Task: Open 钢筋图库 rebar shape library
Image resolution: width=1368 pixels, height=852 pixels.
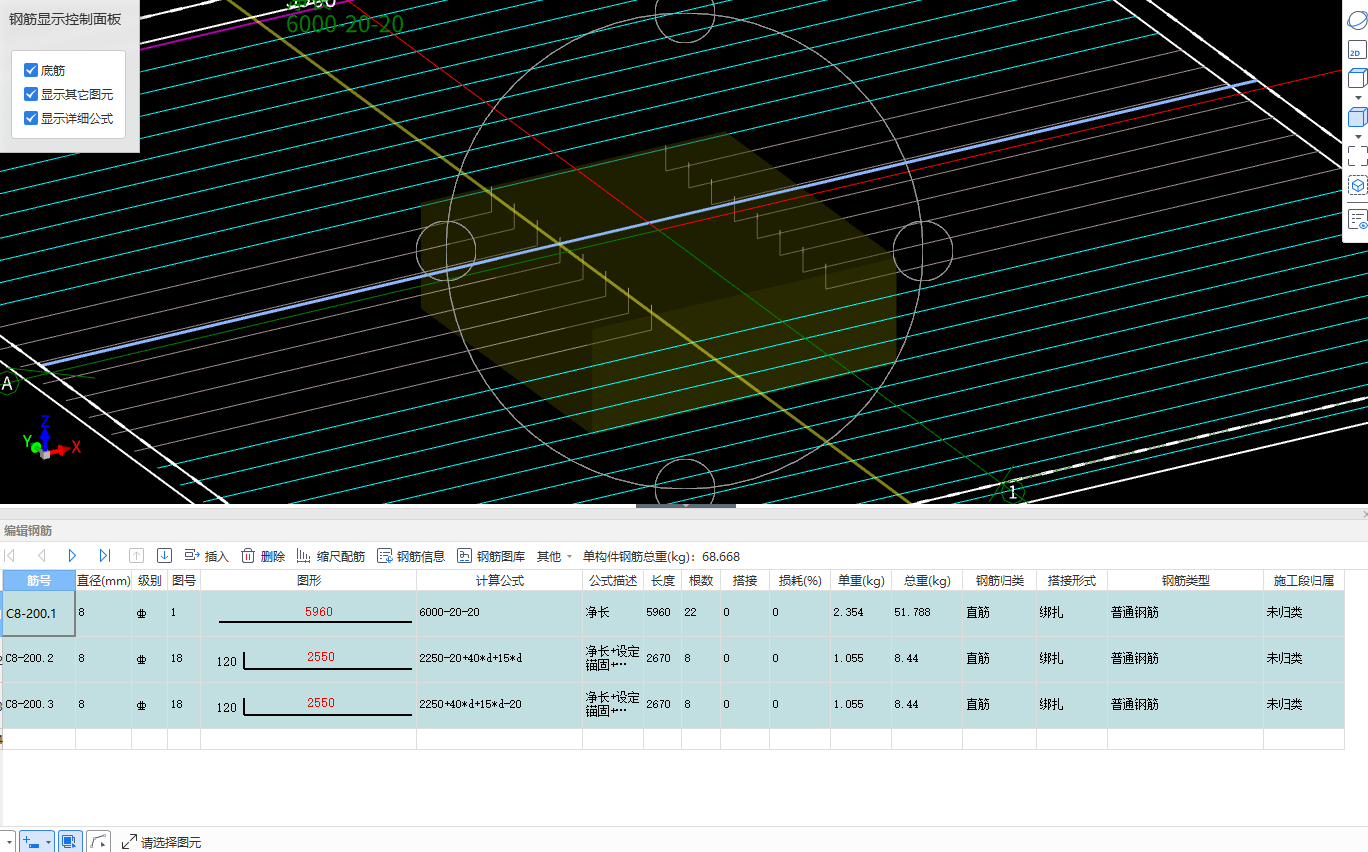Action: (491, 556)
